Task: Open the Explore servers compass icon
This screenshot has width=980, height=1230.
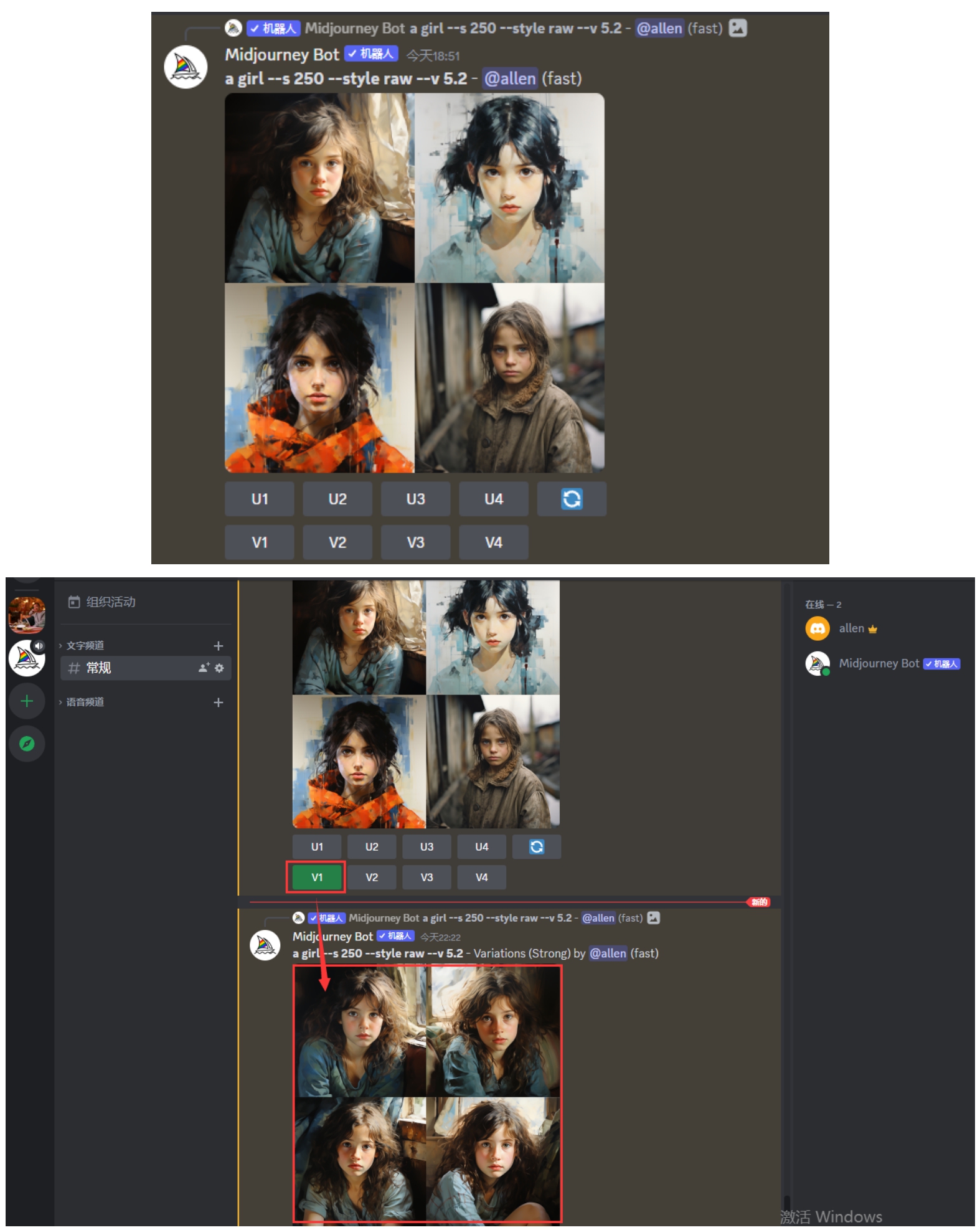Action: [27, 744]
